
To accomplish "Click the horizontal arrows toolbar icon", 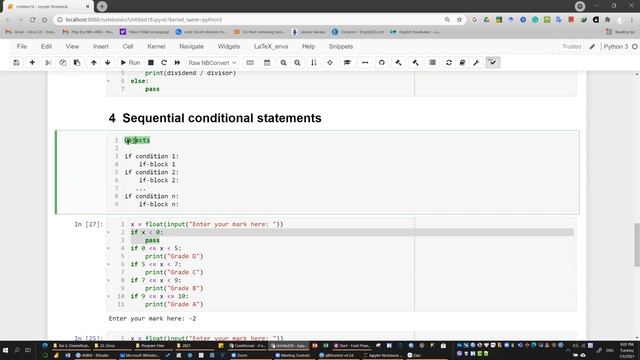I will click(365, 62).
